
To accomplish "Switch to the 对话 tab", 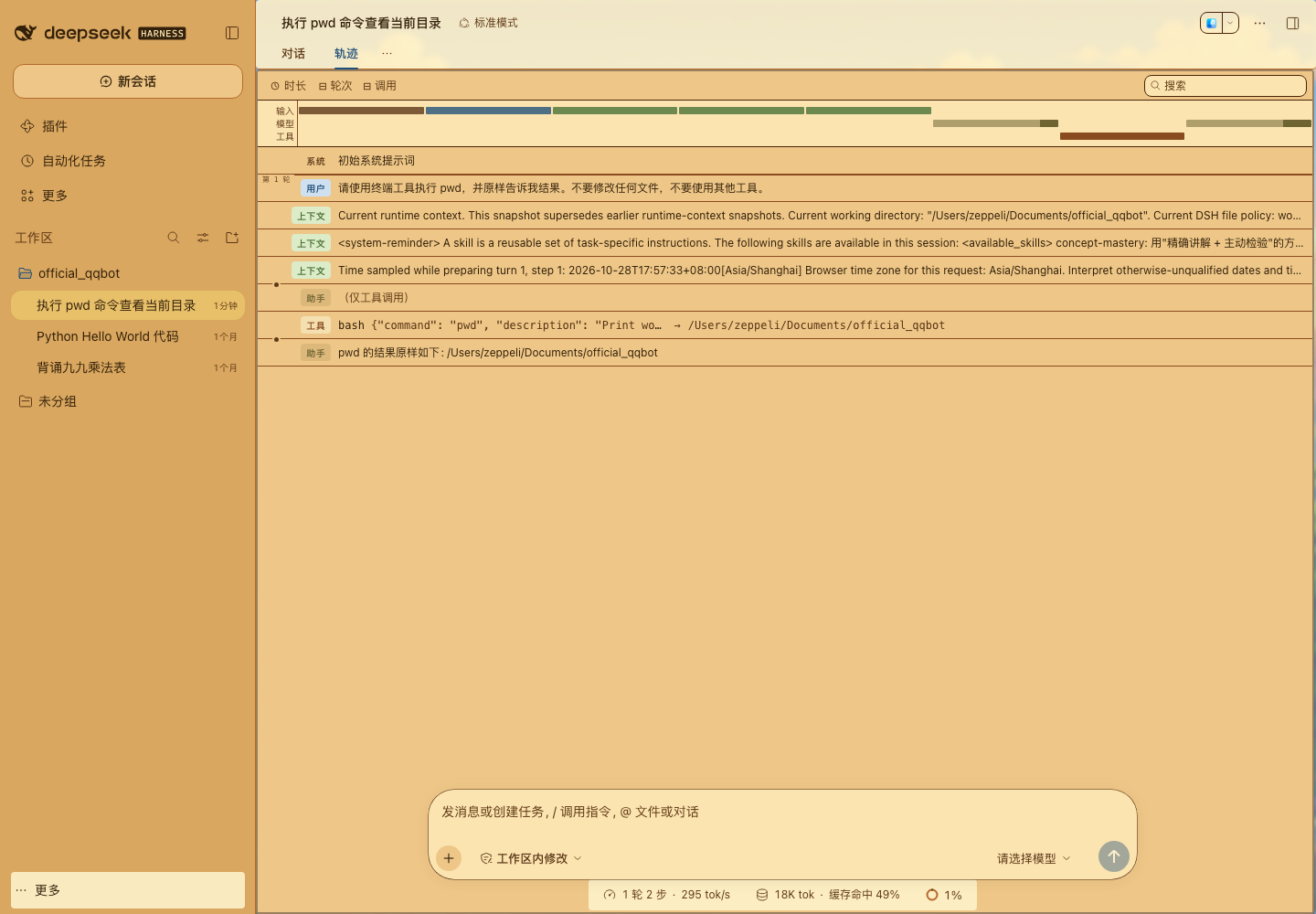I will [x=293, y=54].
